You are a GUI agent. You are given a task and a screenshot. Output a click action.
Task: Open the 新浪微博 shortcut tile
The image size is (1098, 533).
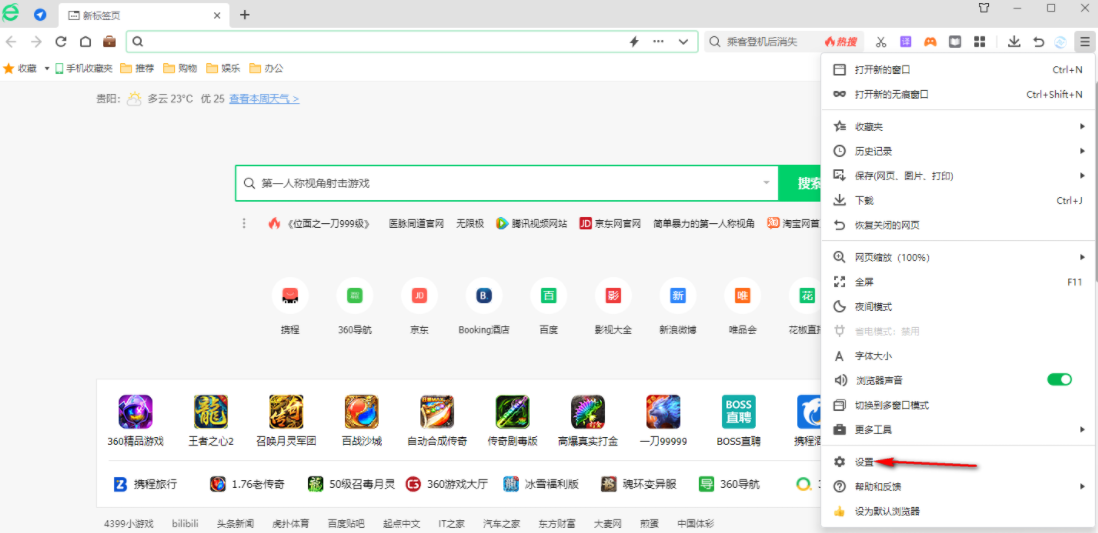click(x=678, y=296)
